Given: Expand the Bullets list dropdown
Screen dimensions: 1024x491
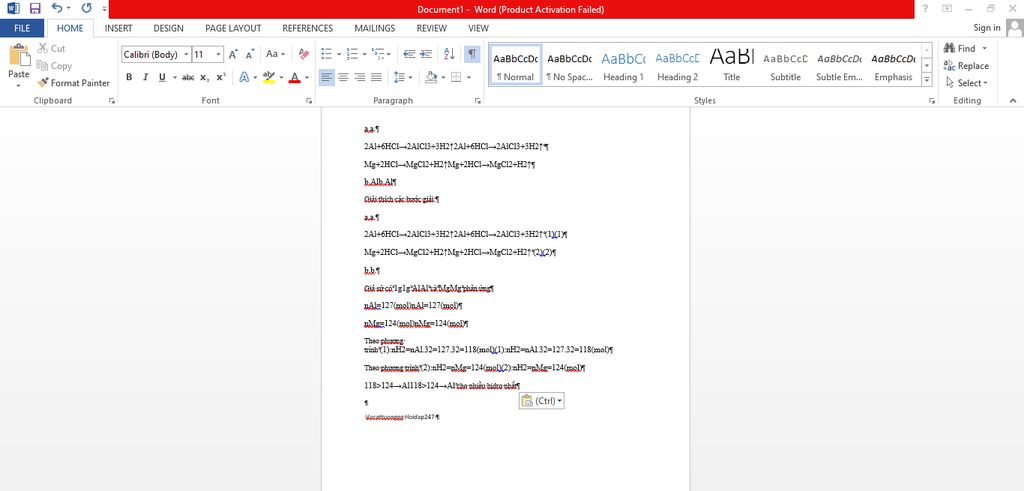Looking at the screenshot, I should 339,54.
